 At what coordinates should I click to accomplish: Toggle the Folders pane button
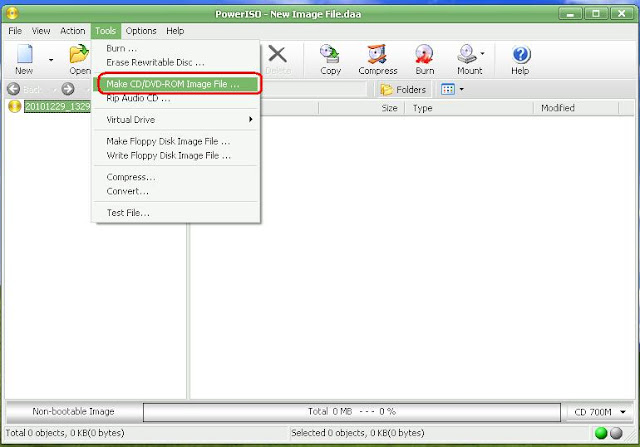pyautogui.click(x=403, y=89)
